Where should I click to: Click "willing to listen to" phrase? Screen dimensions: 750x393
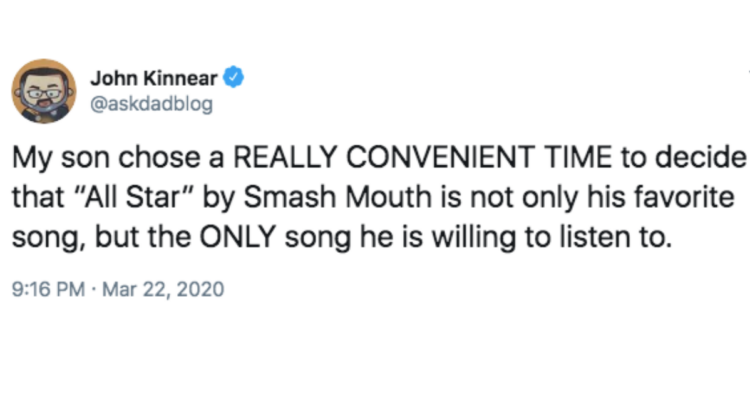tap(552, 237)
